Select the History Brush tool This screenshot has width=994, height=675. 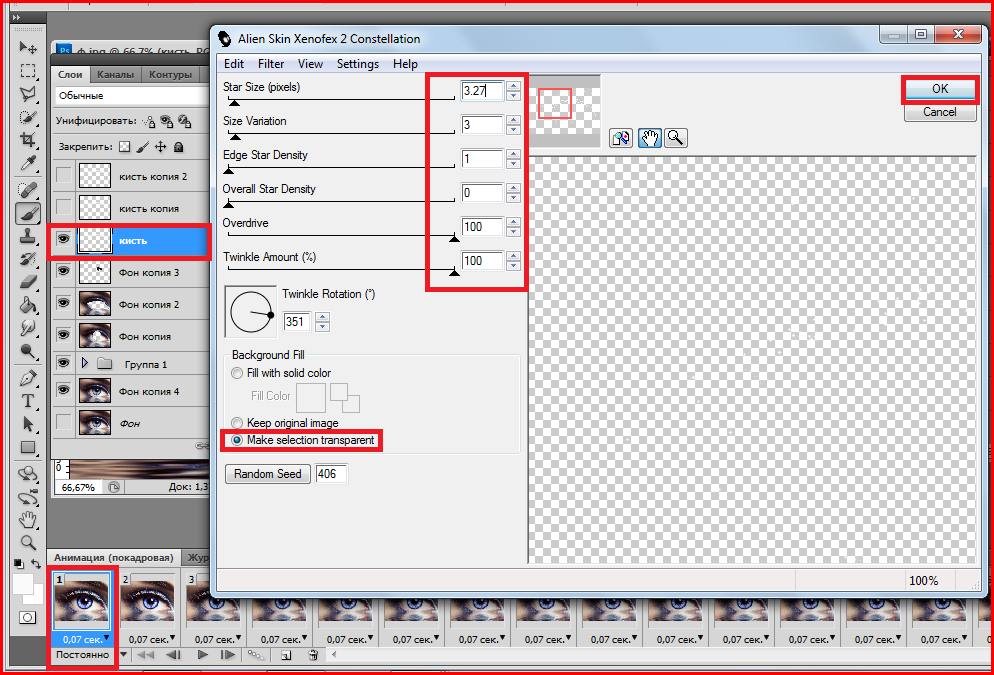(x=28, y=259)
